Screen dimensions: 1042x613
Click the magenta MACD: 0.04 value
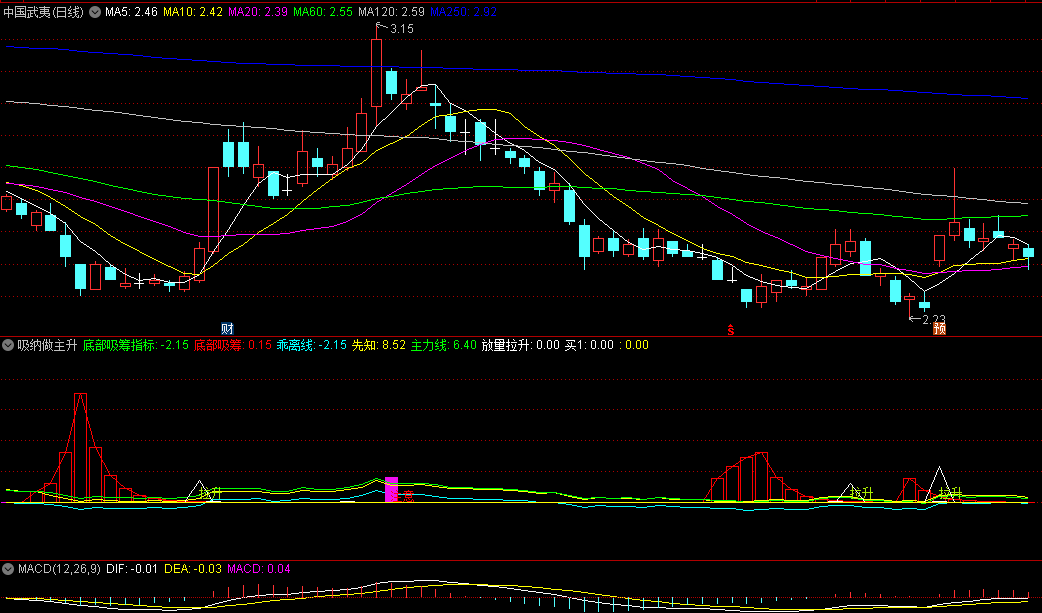259,569
